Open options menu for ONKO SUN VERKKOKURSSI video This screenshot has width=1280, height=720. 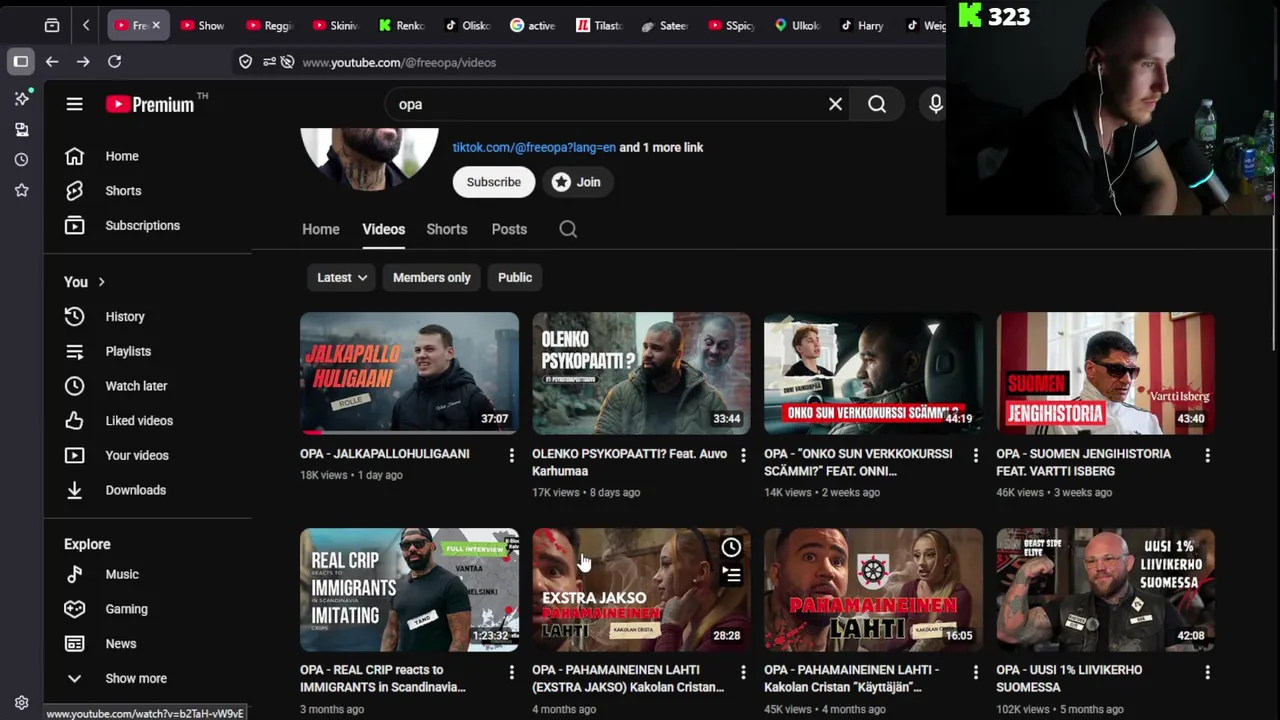(976, 455)
